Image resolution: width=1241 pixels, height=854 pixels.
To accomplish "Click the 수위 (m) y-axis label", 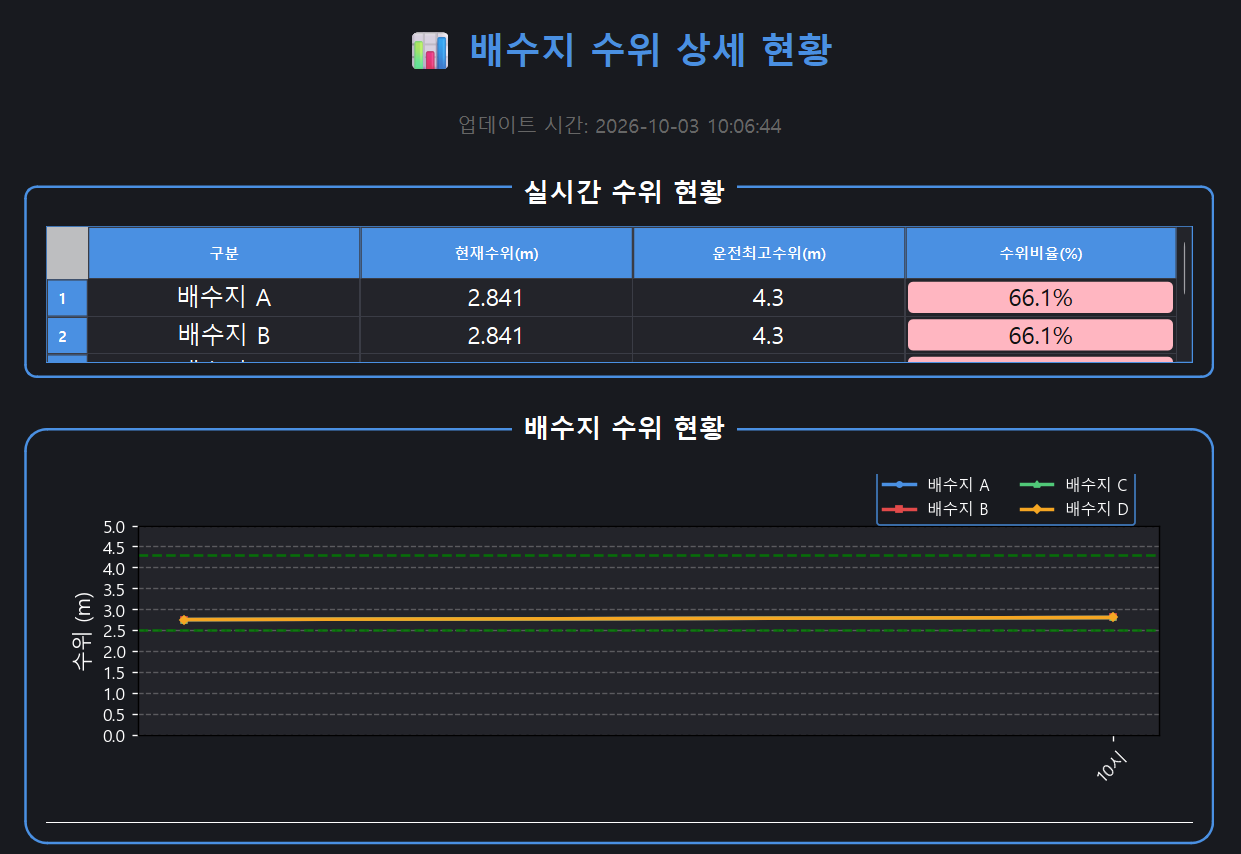I will 82,630.
